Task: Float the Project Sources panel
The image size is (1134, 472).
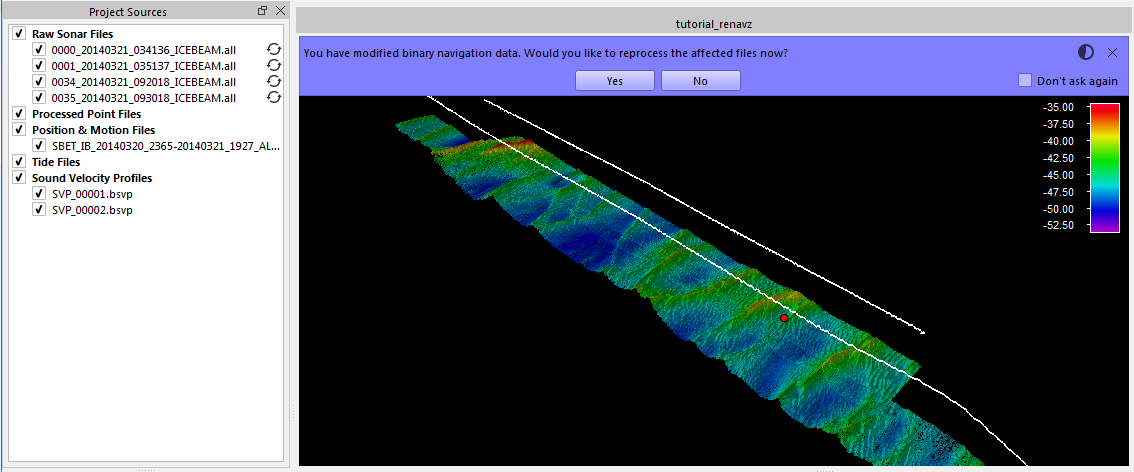Action: coord(262,11)
